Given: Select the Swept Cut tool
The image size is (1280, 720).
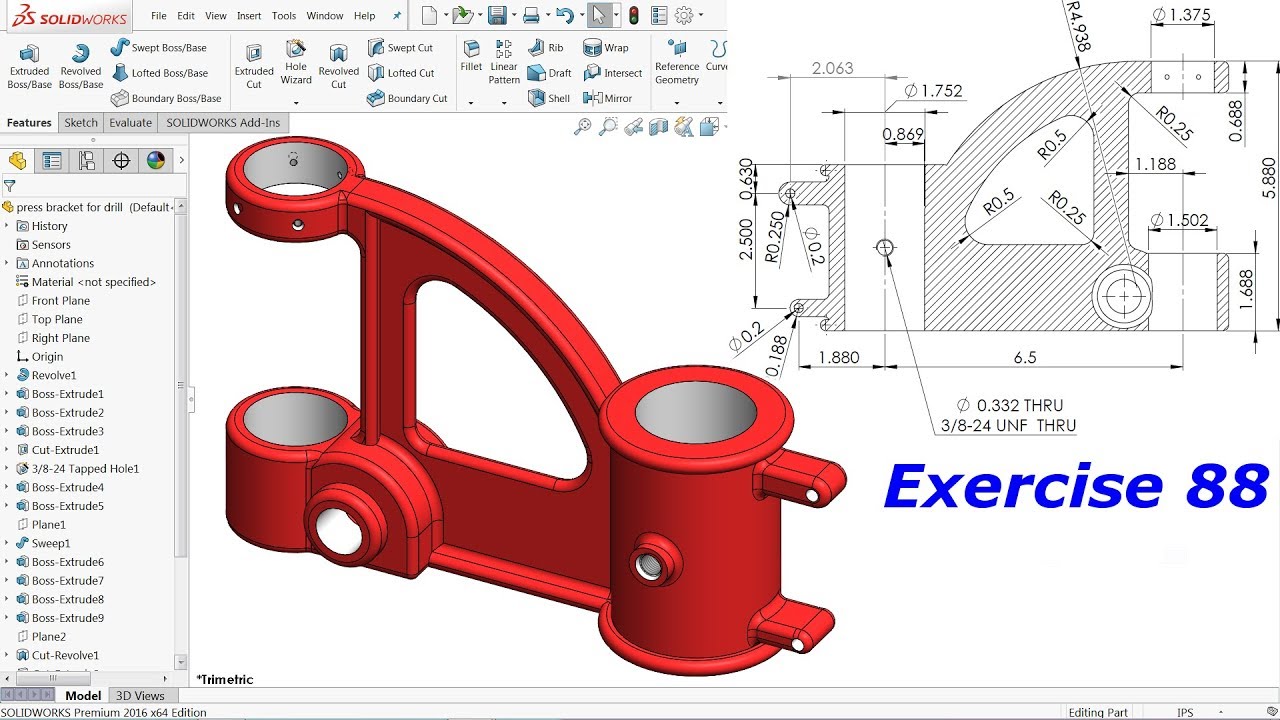Looking at the screenshot, I should point(400,47).
